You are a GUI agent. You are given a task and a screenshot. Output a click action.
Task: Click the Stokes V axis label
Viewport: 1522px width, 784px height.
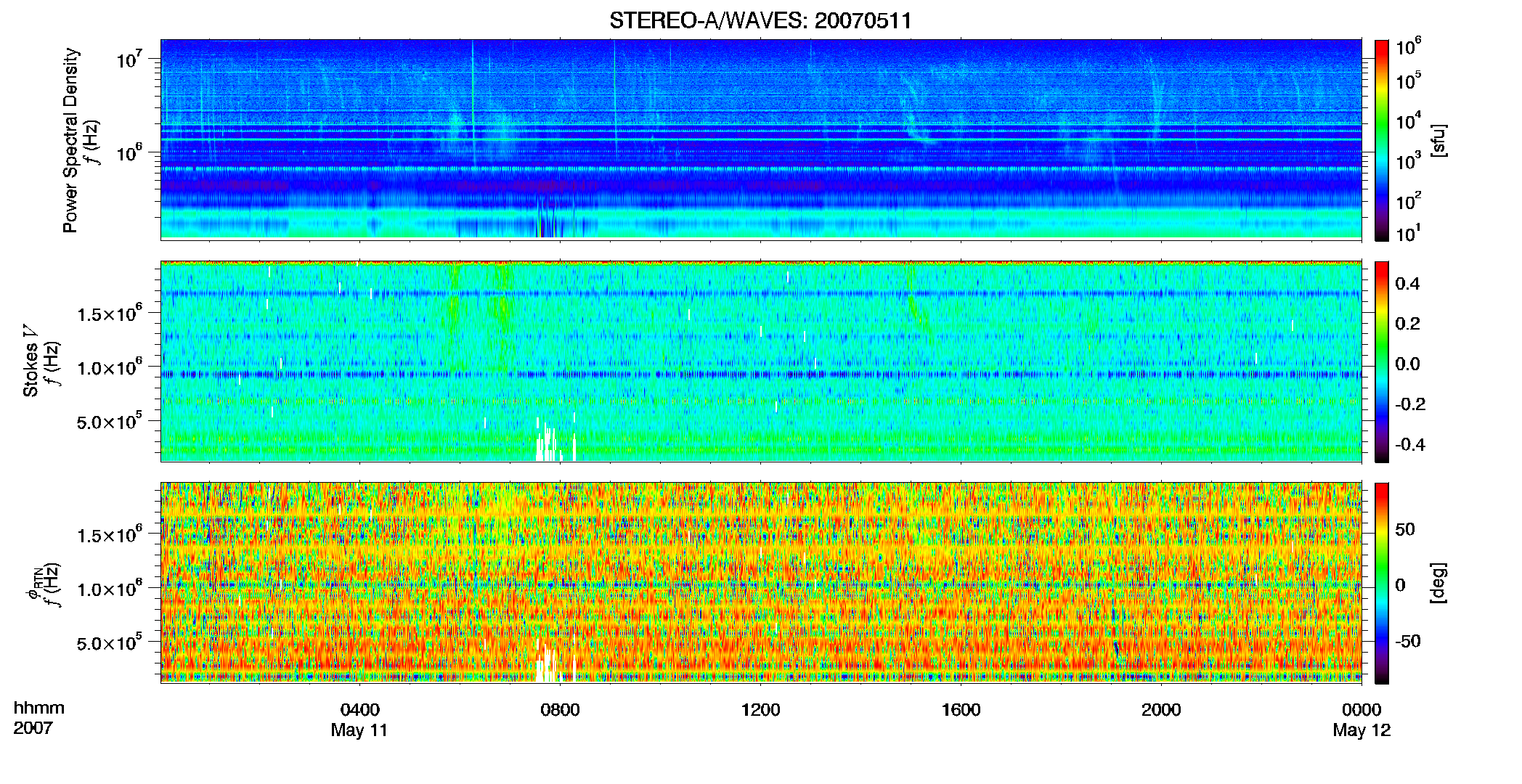(30, 362)
